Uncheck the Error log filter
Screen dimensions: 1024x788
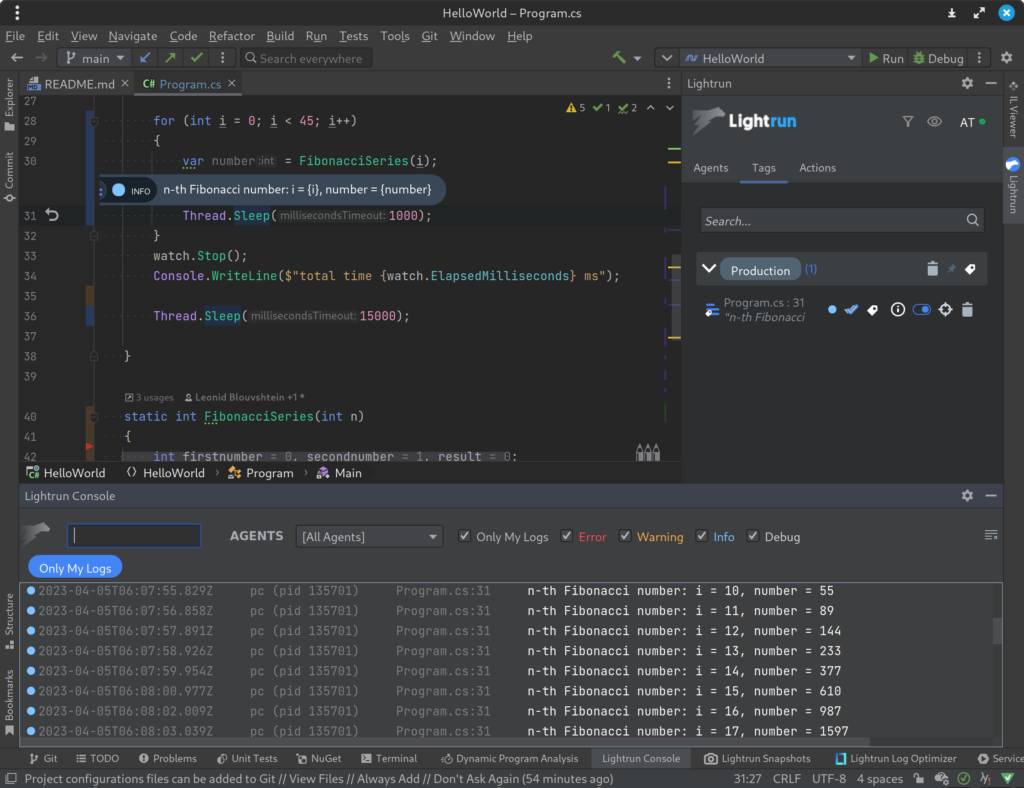click(566, 536)
